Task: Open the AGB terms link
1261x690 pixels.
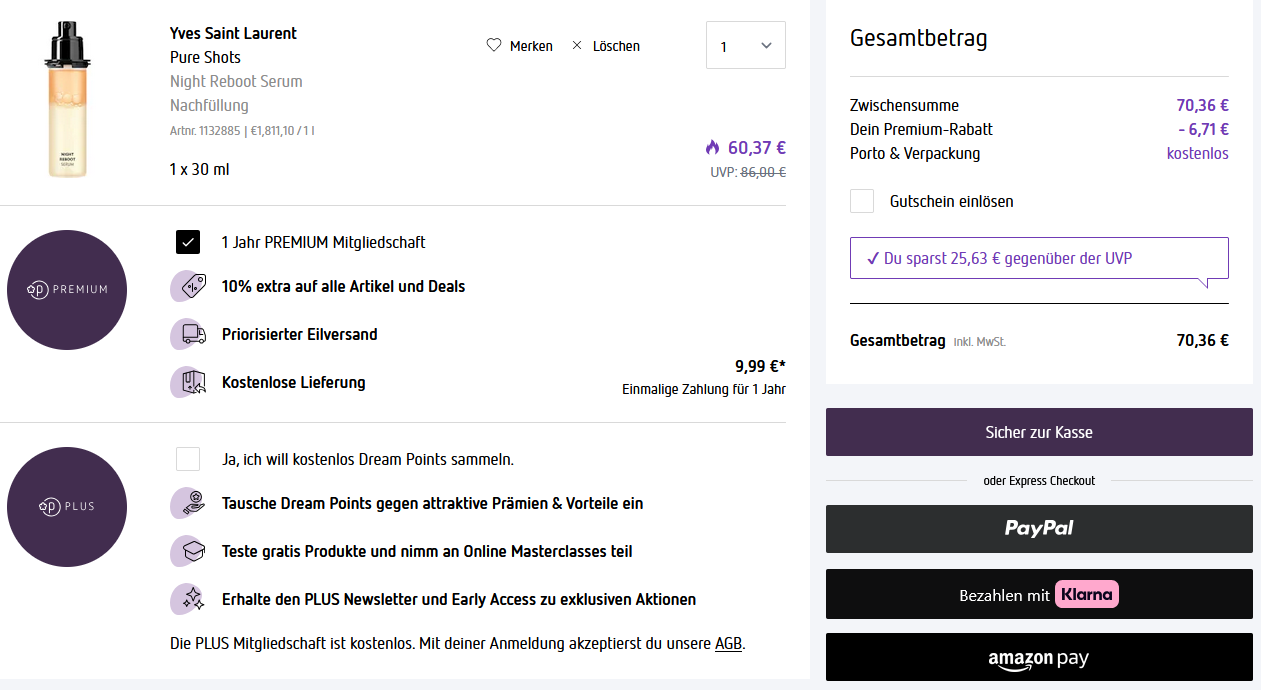Action: [728, 643]
